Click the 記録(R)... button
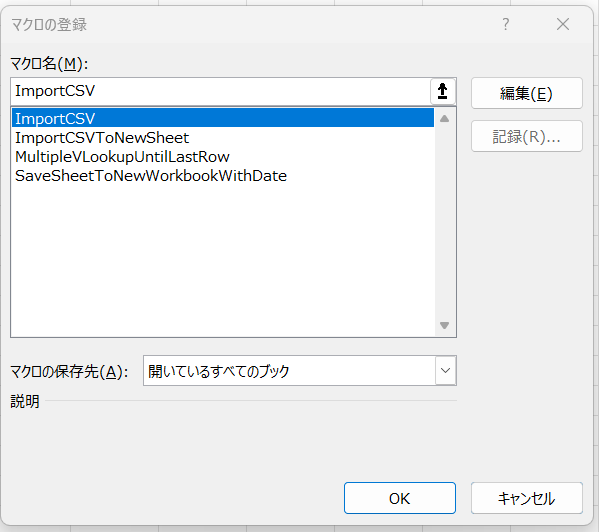The image size is (599, 532). [x=527, y=136]
